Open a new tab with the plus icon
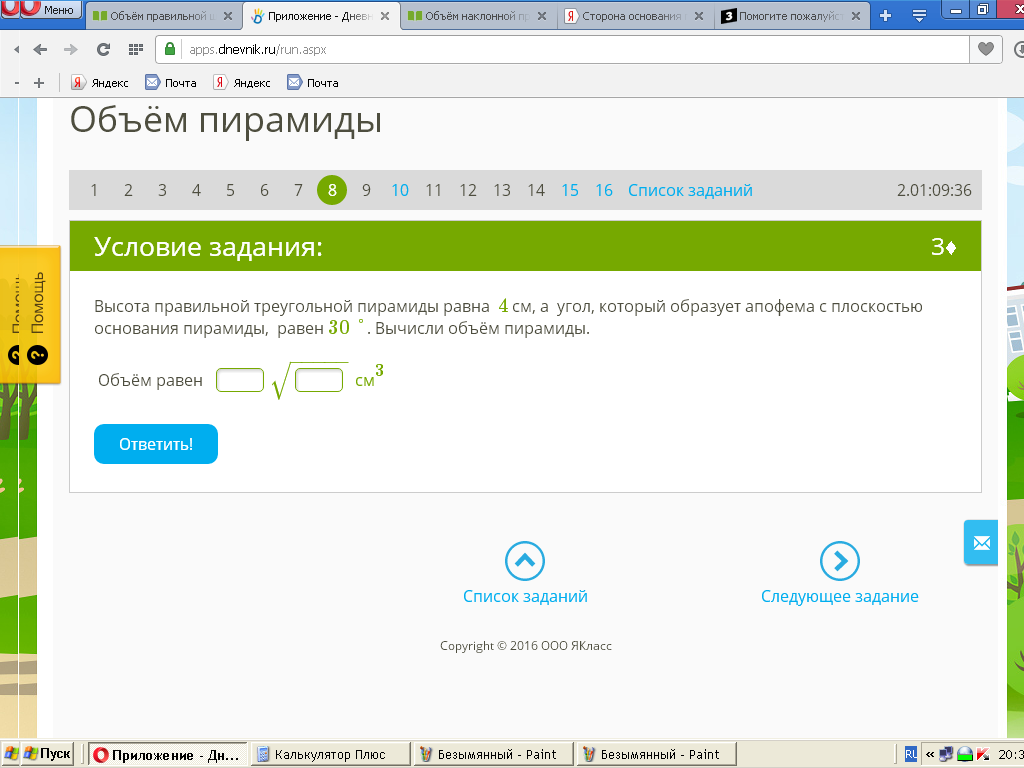This screenshot has height=768, width=1024. coord(886,16)
